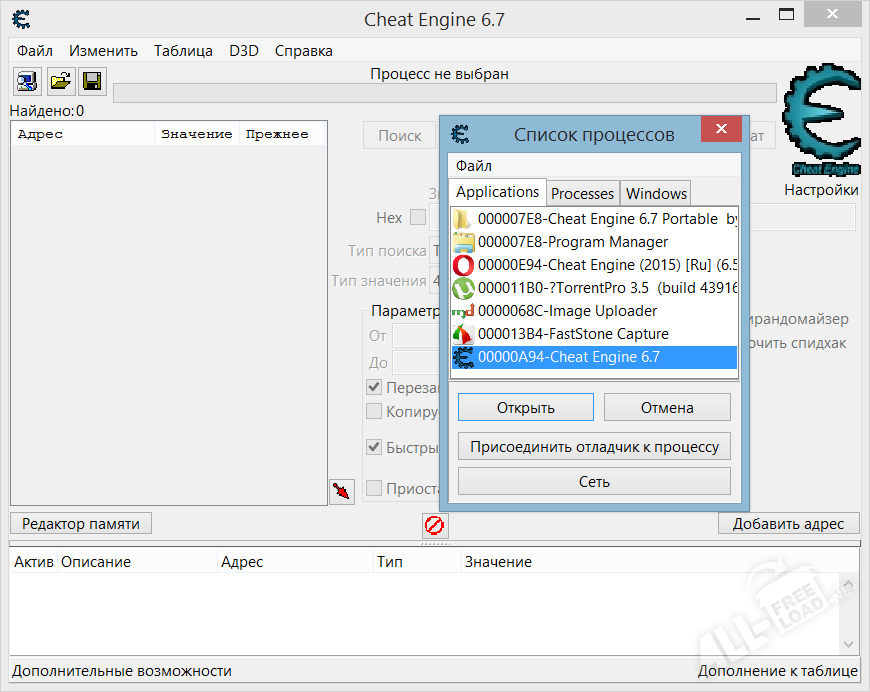Click the red arrow add-to-list icon
Viewport: 870px width, 692px height.
pyautogui.click(x=342, y=491)
